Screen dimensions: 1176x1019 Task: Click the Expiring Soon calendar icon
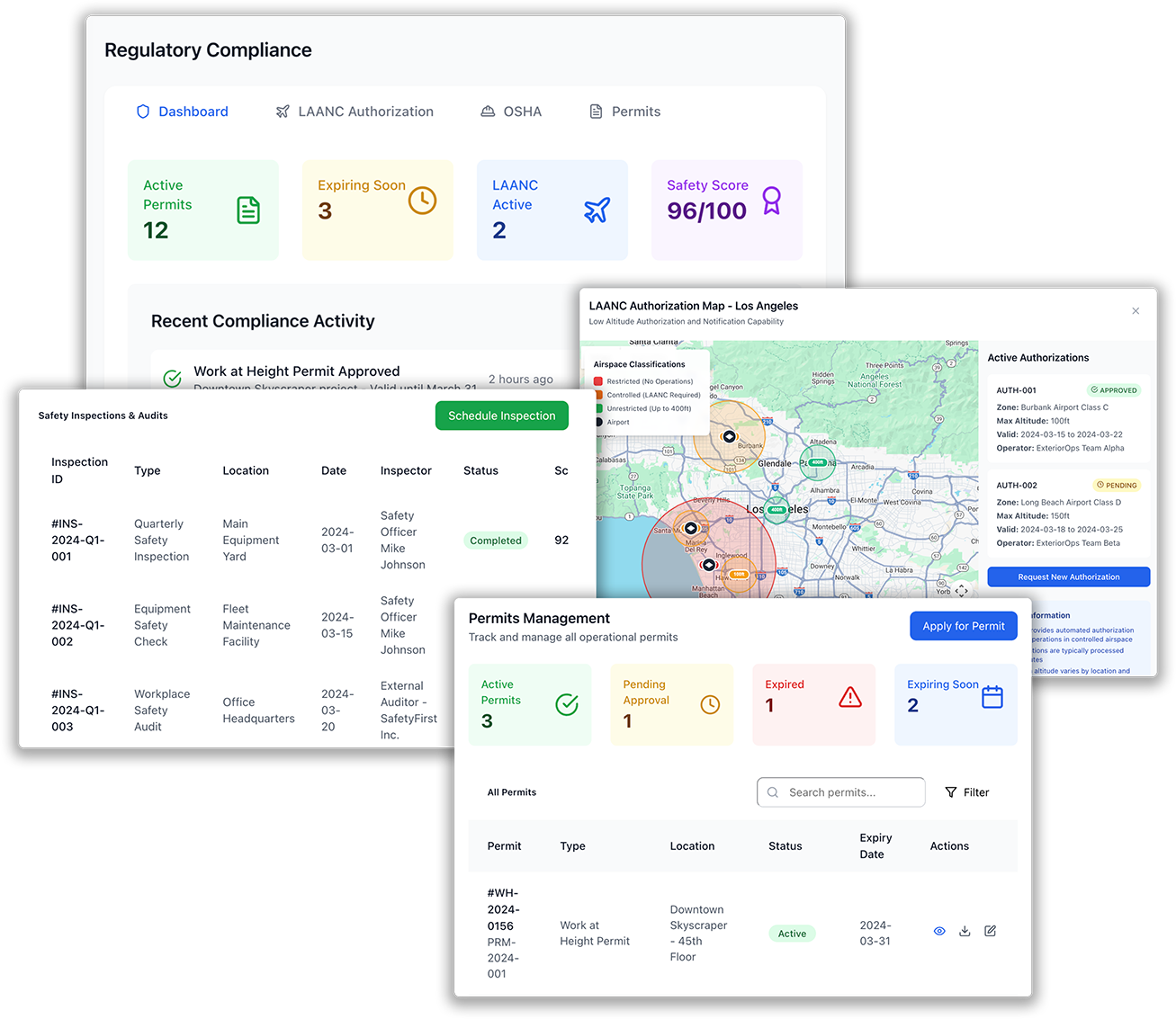[992, 697]
